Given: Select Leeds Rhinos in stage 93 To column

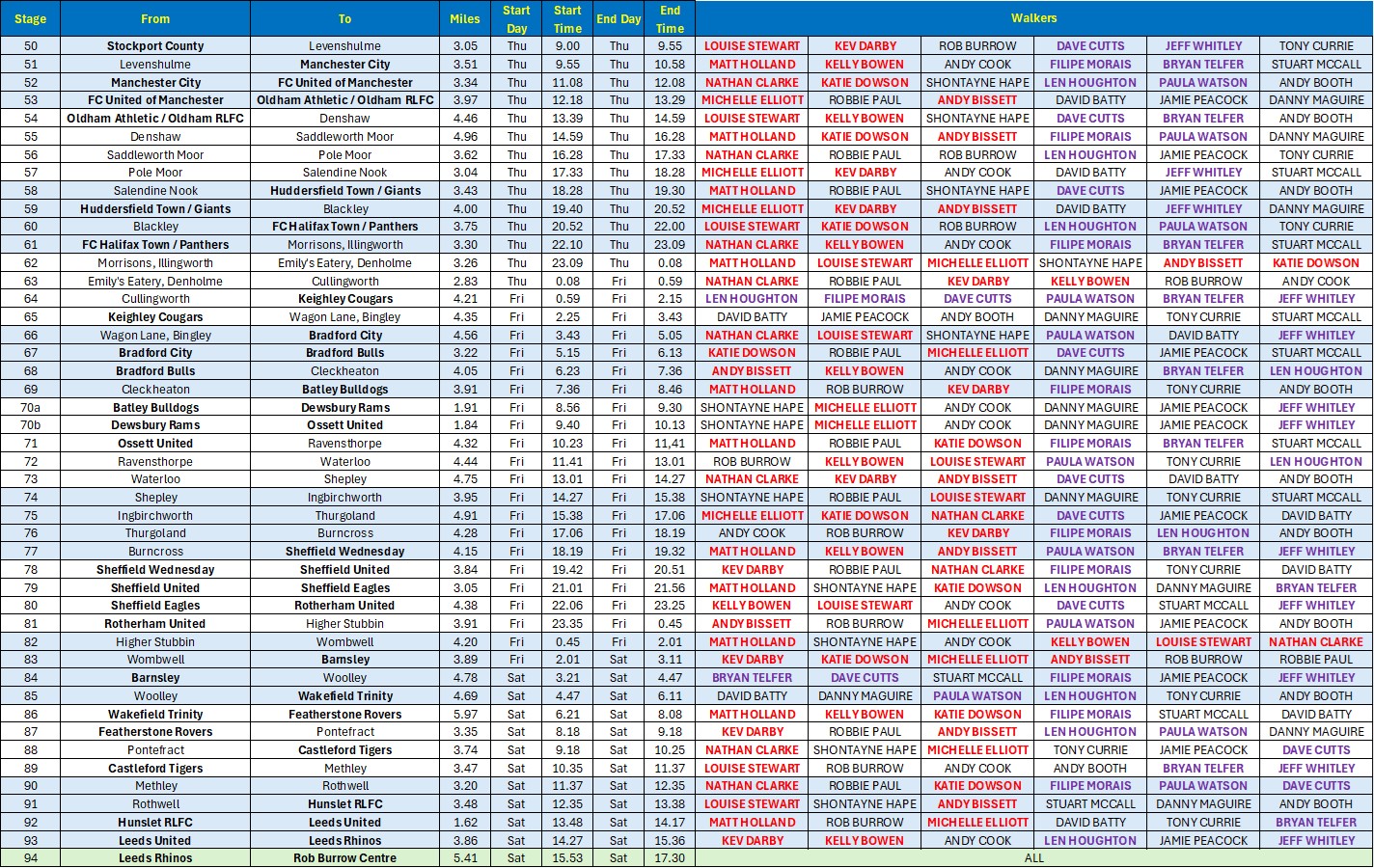Looking at the screenshot, I should (x=345, y=841).
